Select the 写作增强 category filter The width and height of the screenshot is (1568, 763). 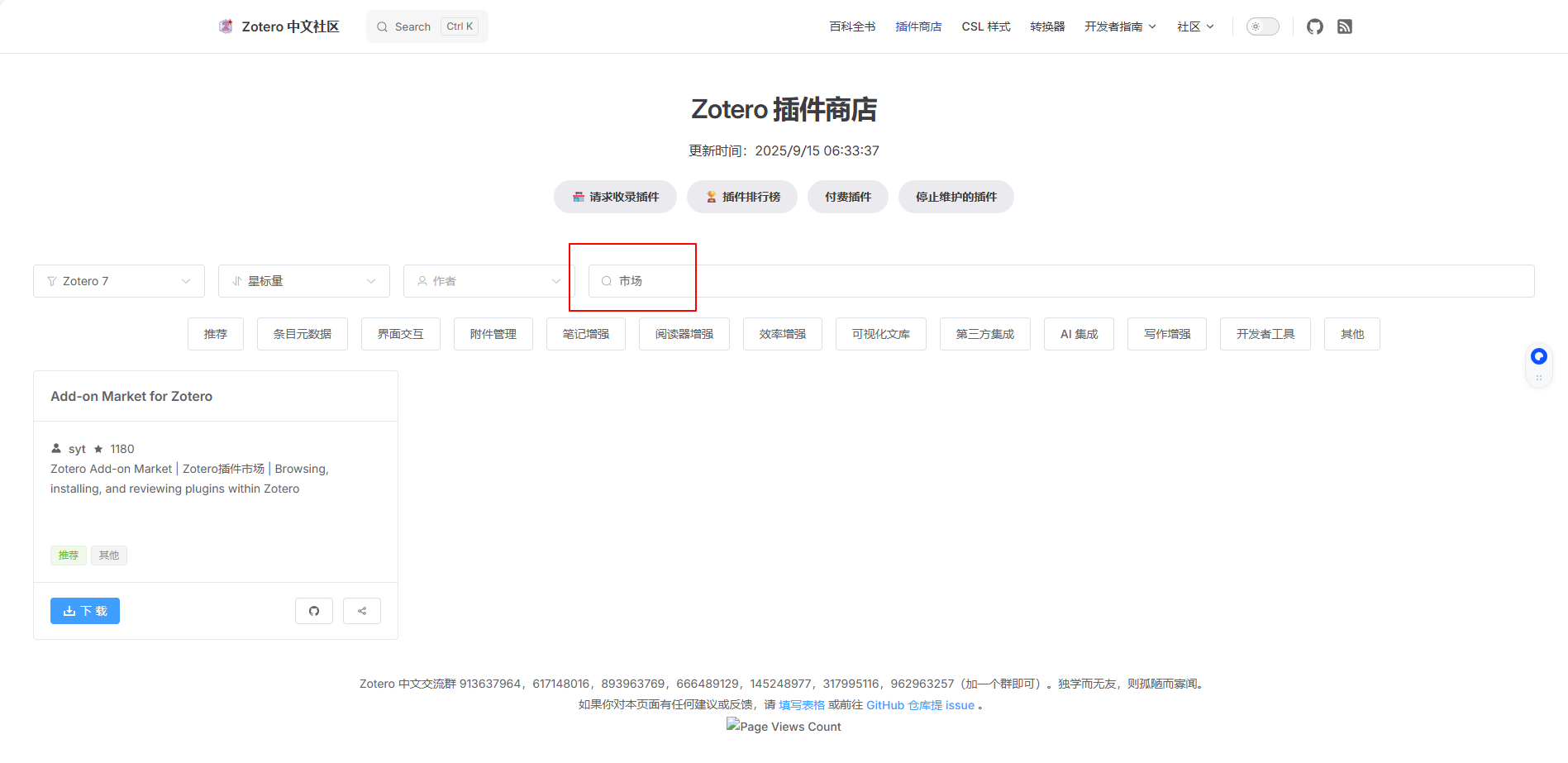click(1167, 334)
